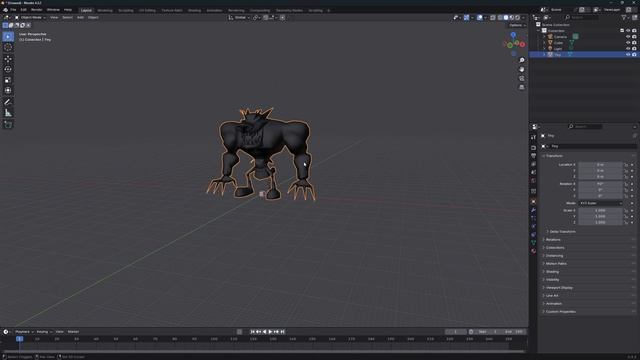The height and width of the screenshot is (360, 640).
Task: Open the Modifiers wrench properties tab
Action: [533, 210]
